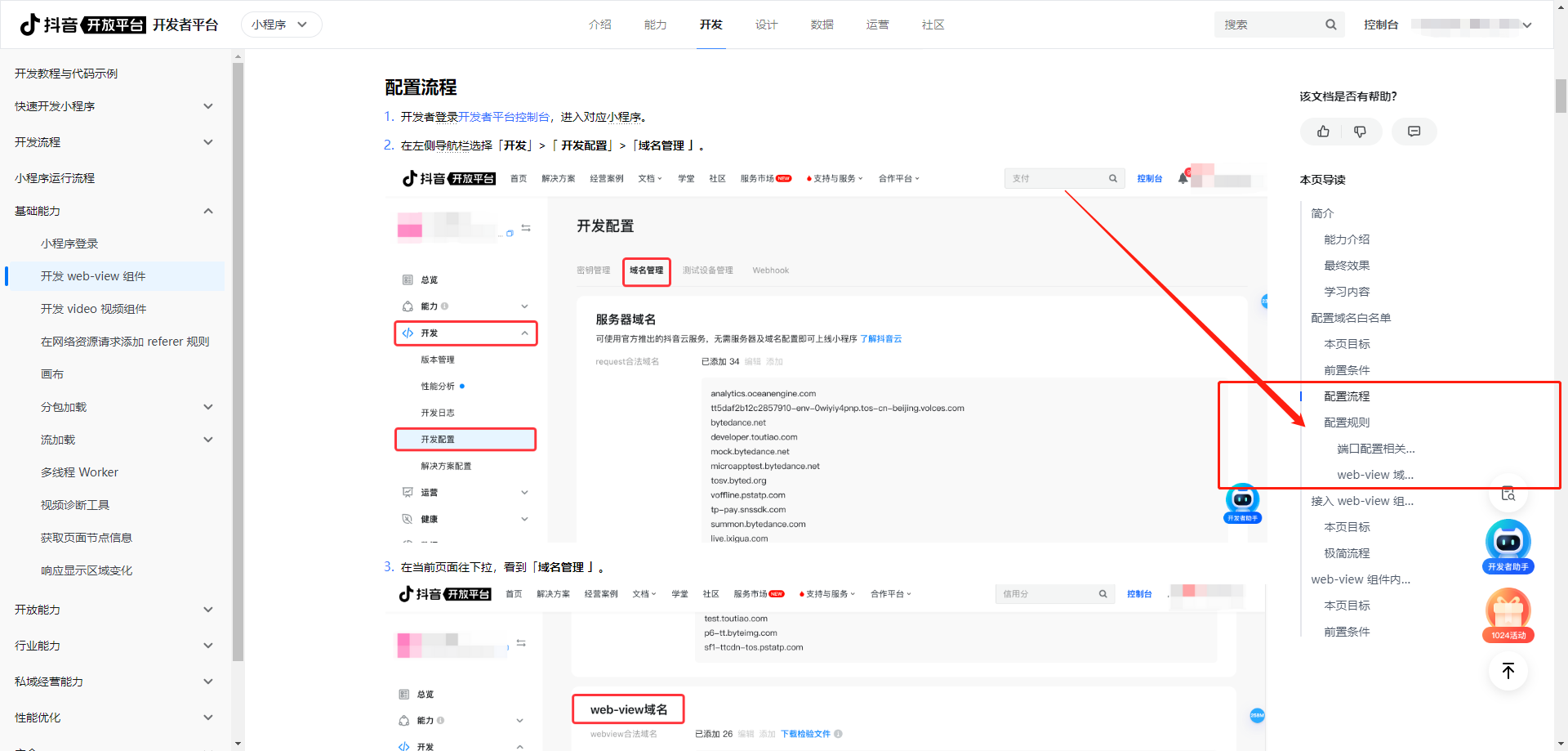Switch to the 设计 tab
This screenshot has width=1568, height=751.
click(767, 25)
